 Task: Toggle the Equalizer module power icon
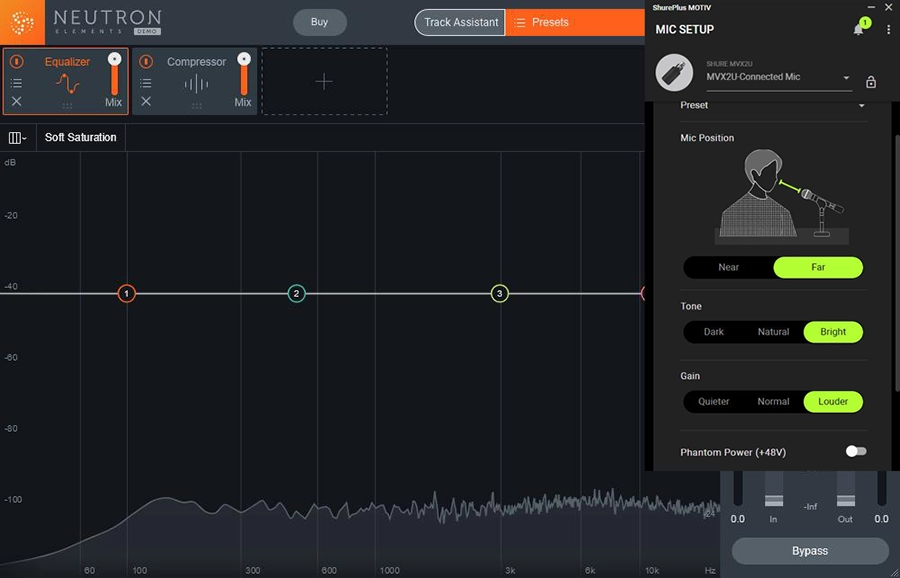(x=17, y=61)
